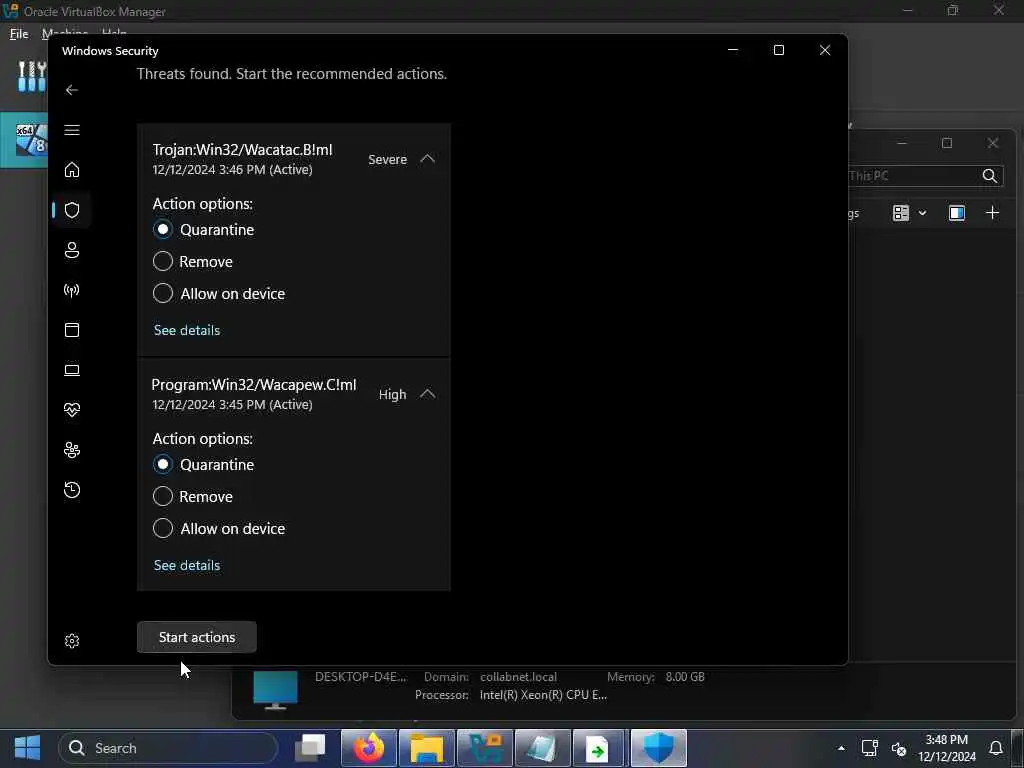Select Quarantine for Program:Win32/Wacapew.C!ml
The height and width of the screenshot is (768, 1024).
click(x=163, y=464)
